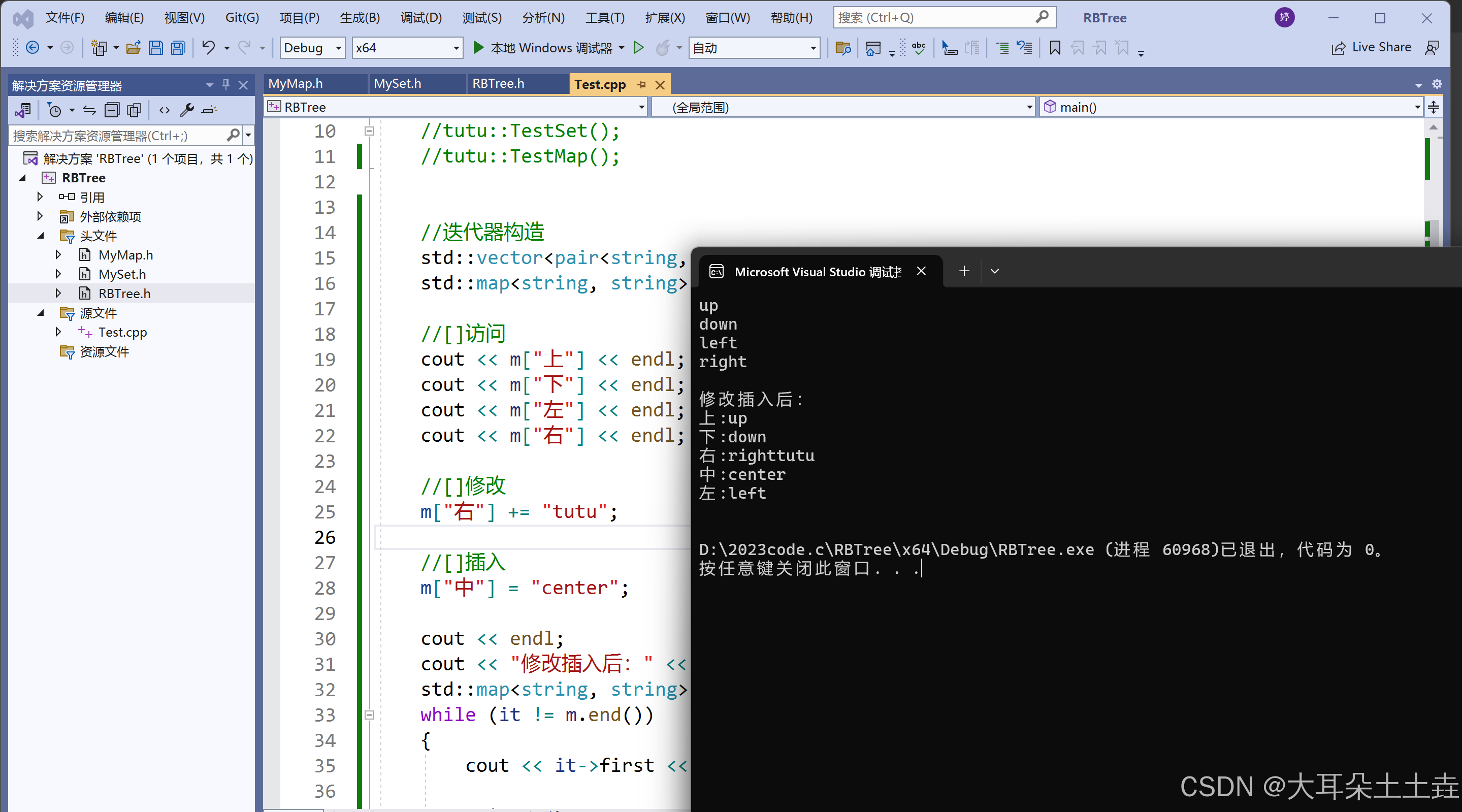Pin the Solution Explorer panel
1462x812 pixels.
(226, 85)
